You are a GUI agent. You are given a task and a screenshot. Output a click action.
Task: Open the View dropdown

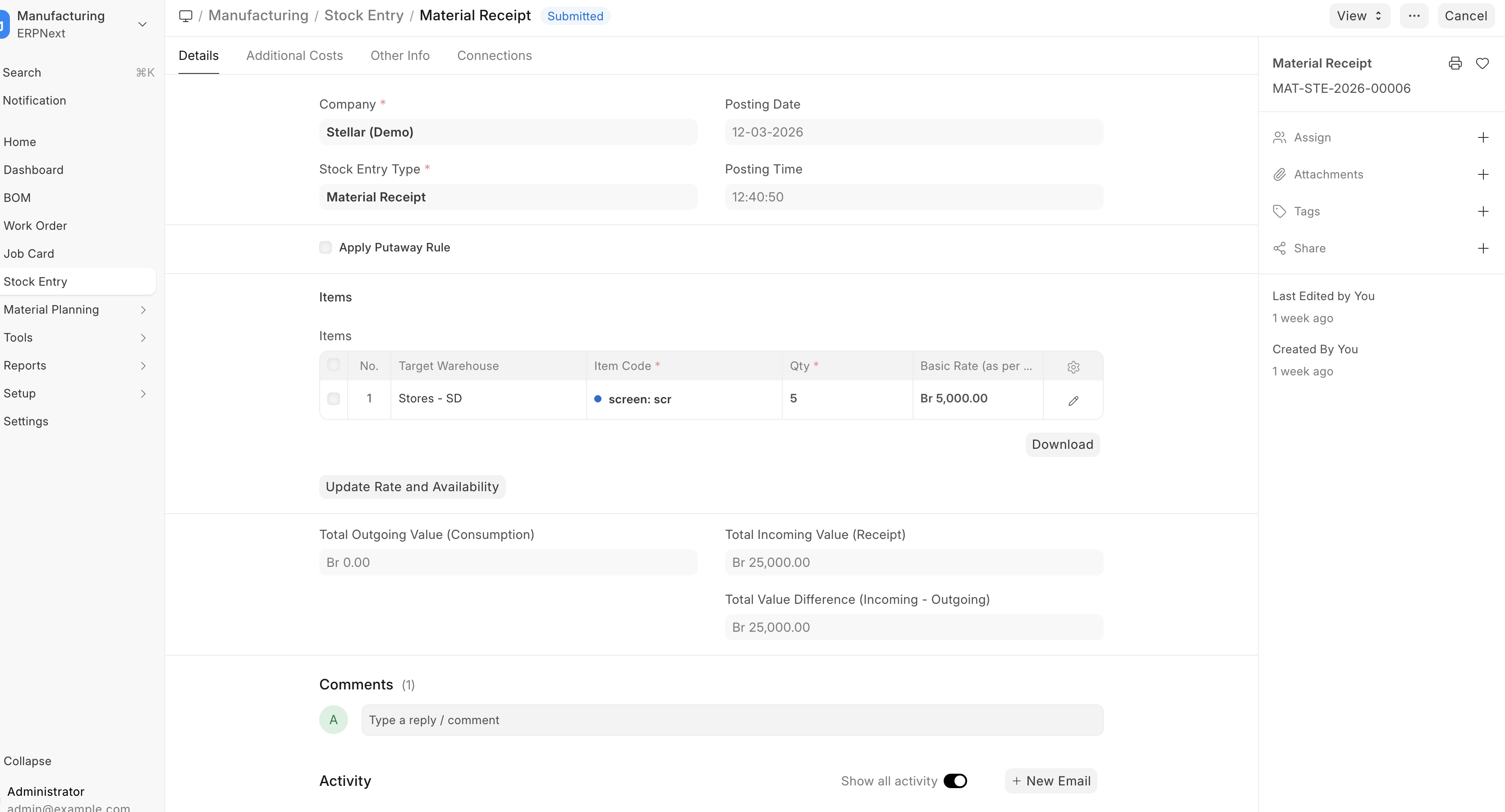coord(1359,16)
